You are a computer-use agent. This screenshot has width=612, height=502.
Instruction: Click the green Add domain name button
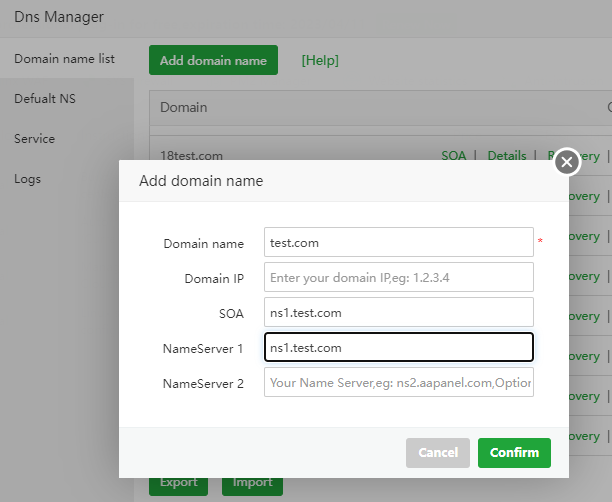213,60
